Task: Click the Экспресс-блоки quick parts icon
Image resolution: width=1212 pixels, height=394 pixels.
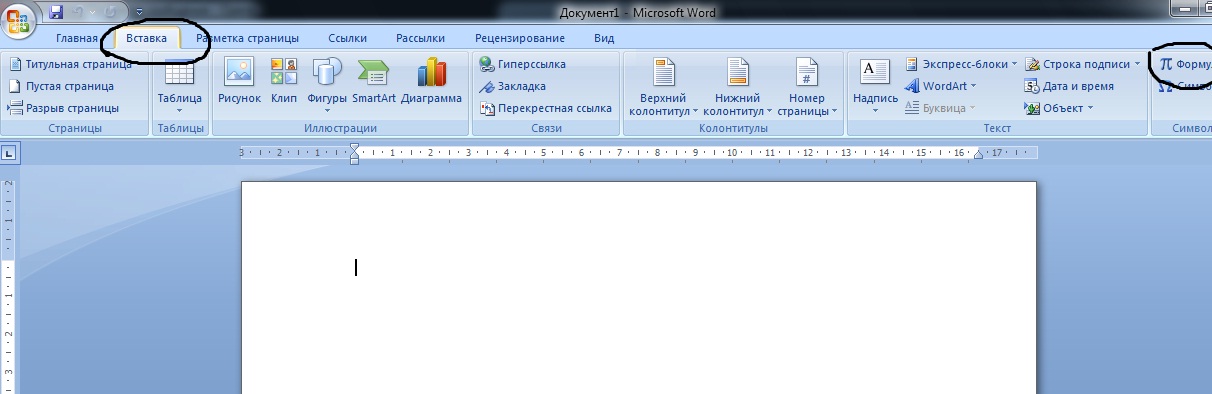Action: tap(912, 64)
